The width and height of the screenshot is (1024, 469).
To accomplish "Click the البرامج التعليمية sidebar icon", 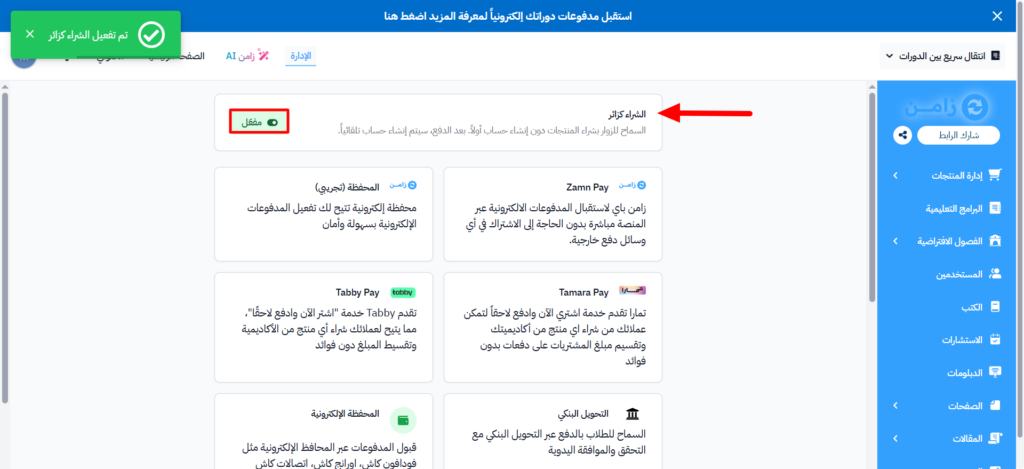I will [x=994, y=208].
